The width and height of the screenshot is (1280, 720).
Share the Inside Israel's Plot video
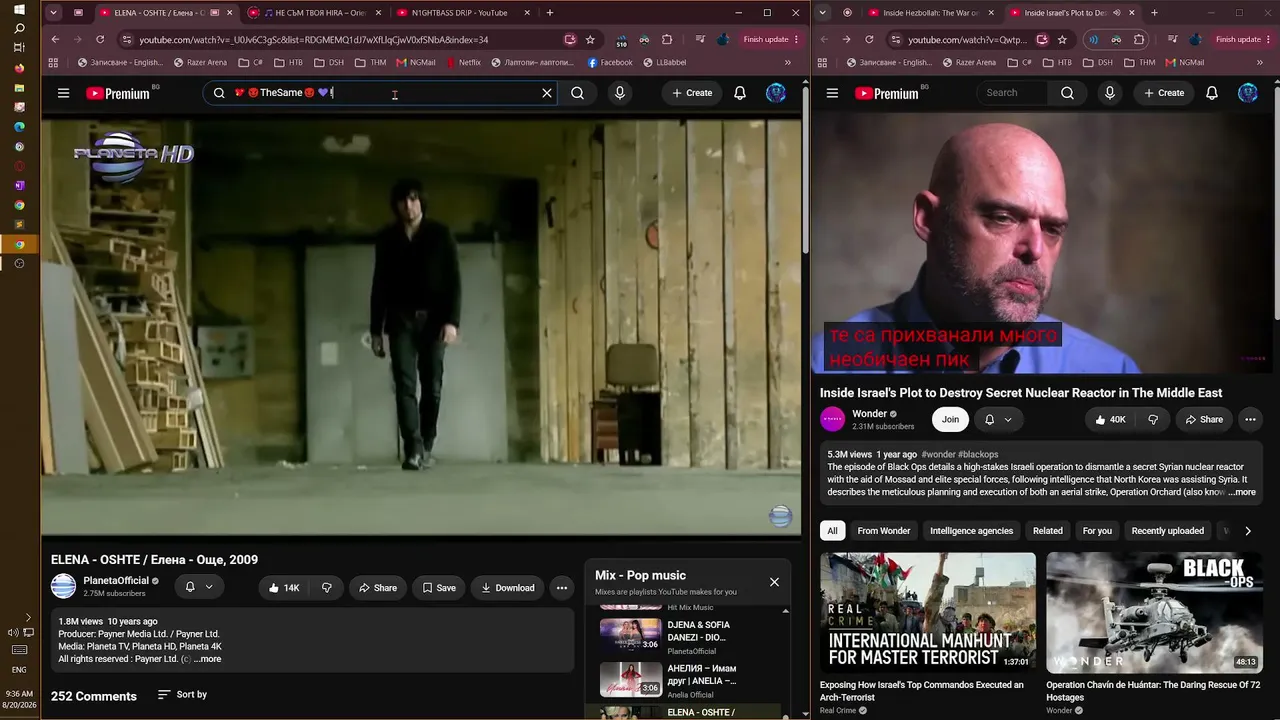point(1204,420)
